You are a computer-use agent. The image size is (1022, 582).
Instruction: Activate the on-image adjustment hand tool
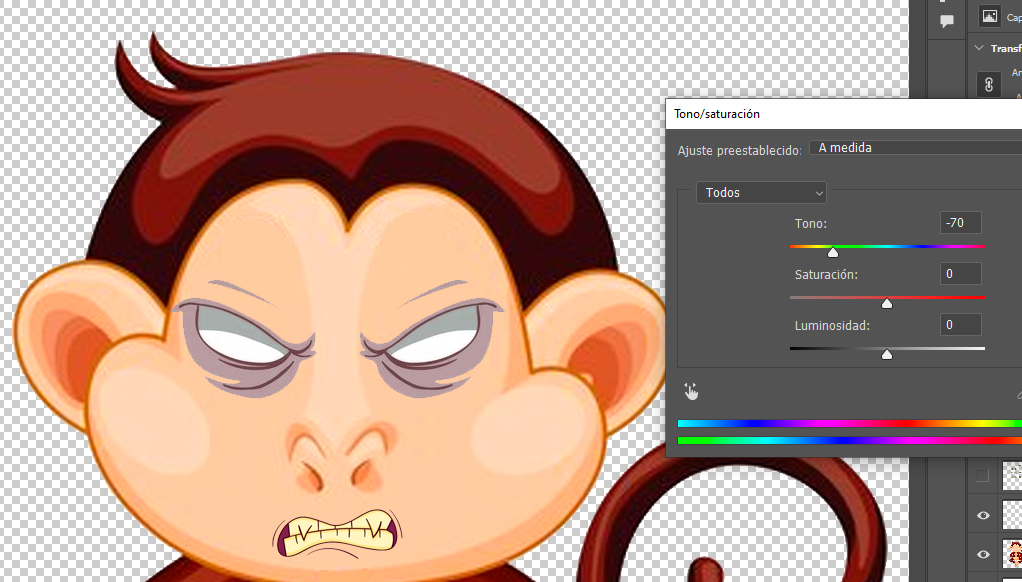click(690, 390)
